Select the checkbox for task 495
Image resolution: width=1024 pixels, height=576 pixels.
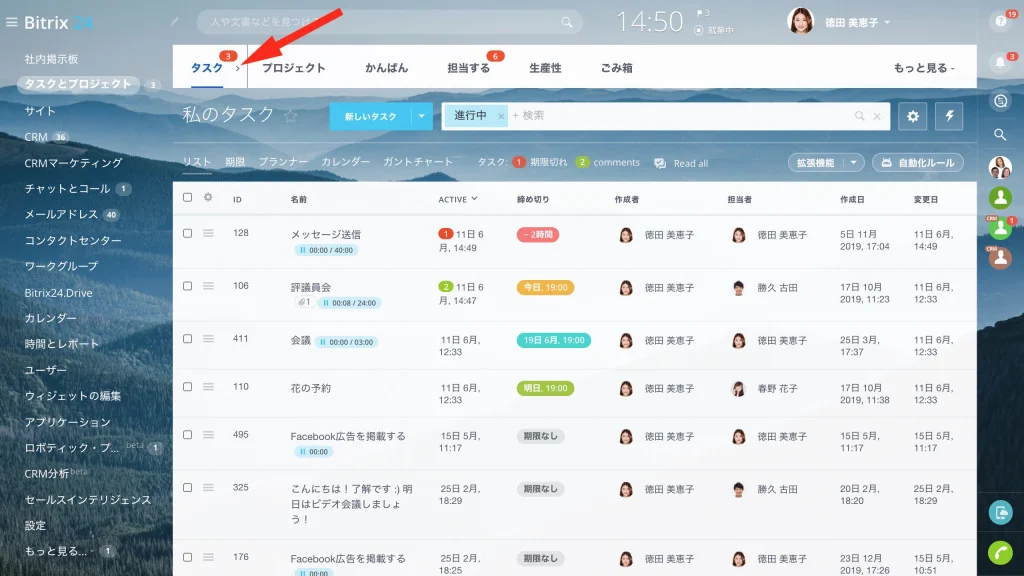[x=187, y=435]
